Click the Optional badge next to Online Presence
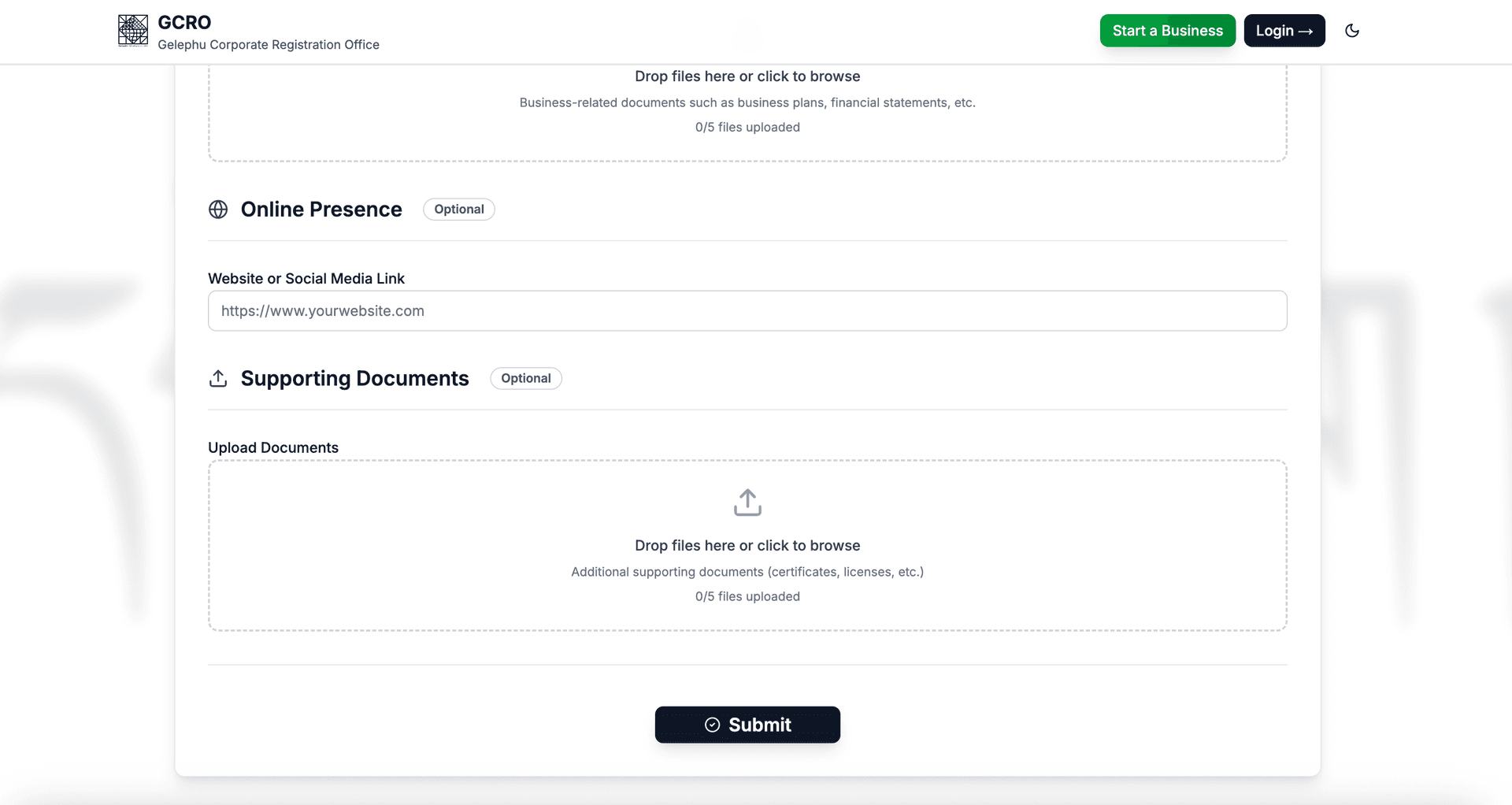This screenshot has height=805, width=1512. (458, 209)
